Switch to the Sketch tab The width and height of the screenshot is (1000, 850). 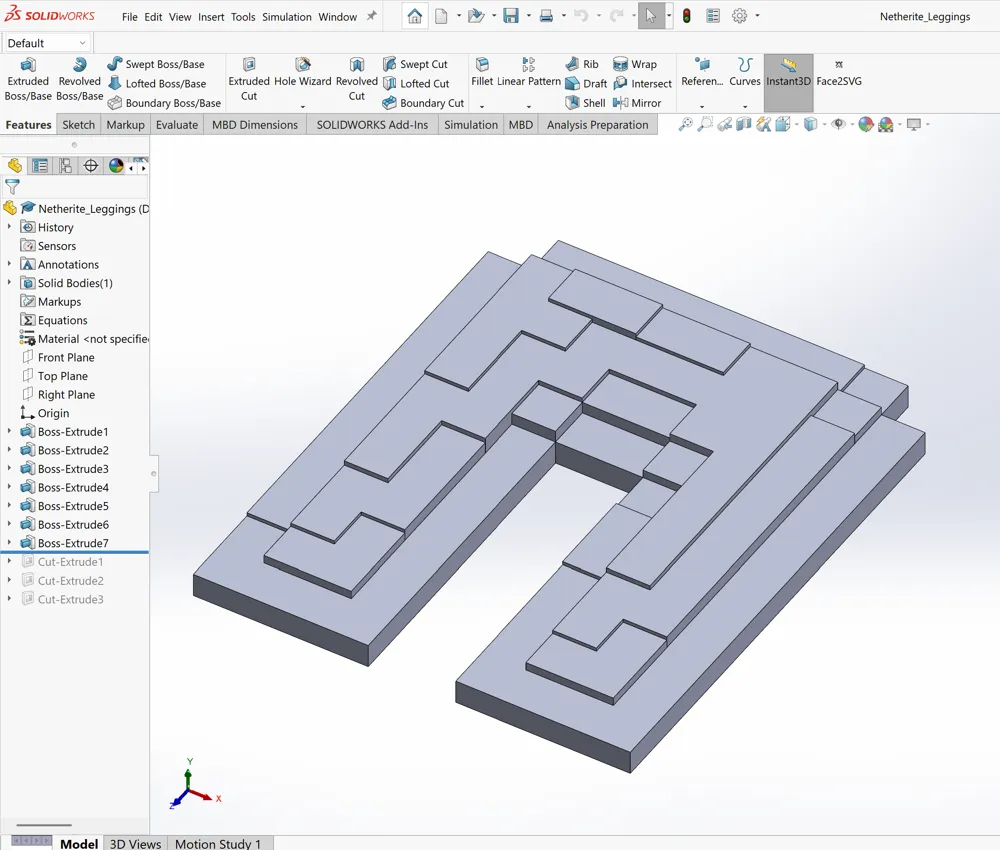pos(79,125)
